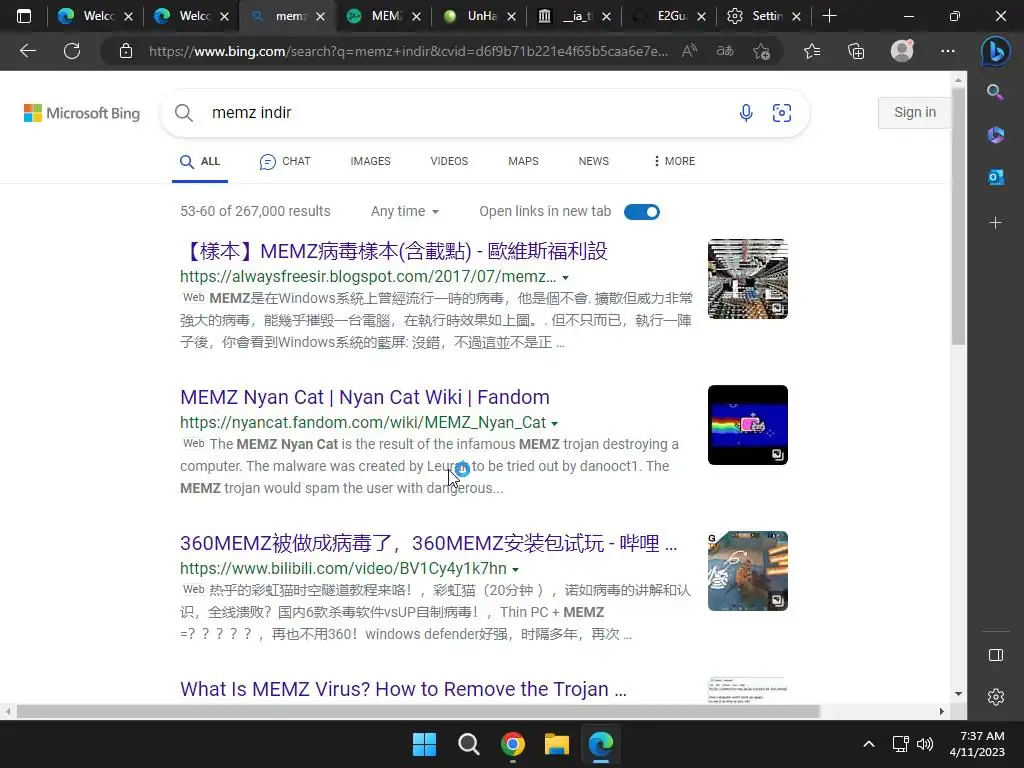
Task: Open the 360MEMZ bilibili video result
Action: [x=428, y=543]
